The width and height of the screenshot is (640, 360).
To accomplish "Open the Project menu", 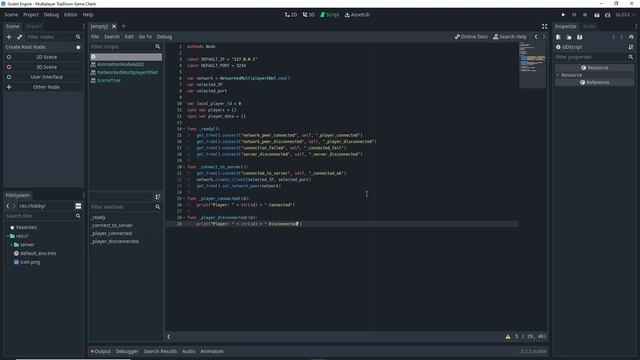I will click(31, 15).
